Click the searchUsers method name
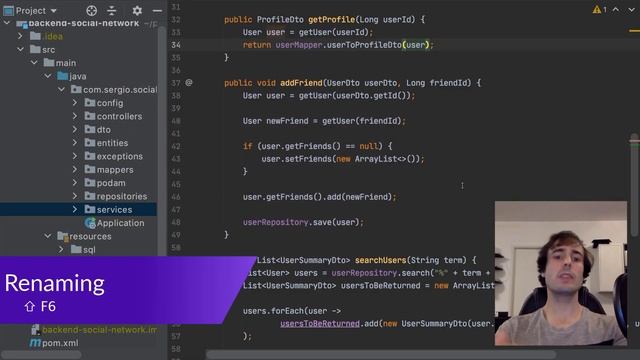The height and width of the screenshot is (360, 640). pos(380,260)
